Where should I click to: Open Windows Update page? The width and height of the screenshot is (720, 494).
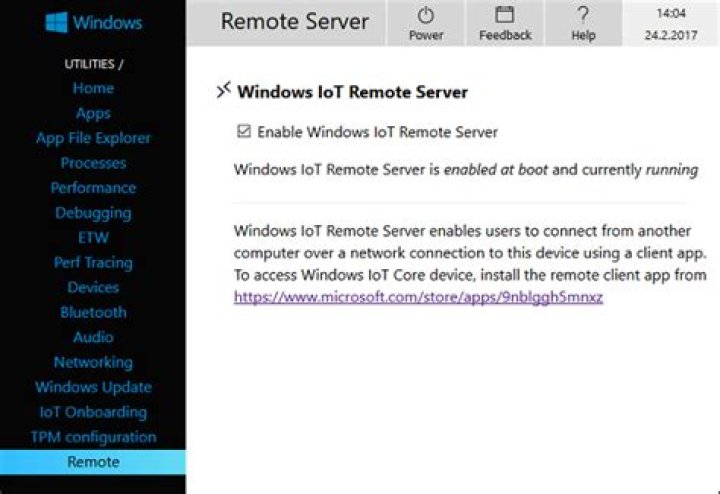coord(93,387)
